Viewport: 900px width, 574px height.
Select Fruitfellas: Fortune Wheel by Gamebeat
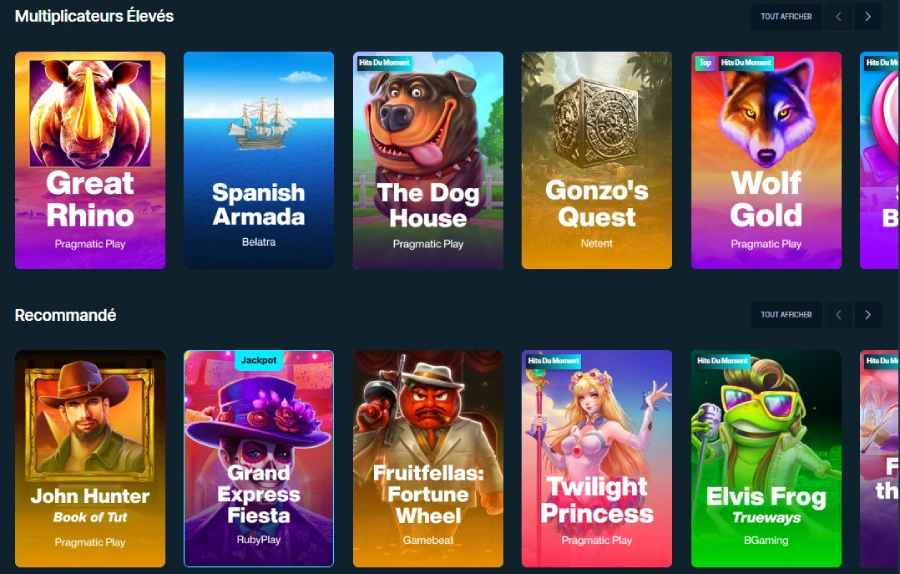427,458
